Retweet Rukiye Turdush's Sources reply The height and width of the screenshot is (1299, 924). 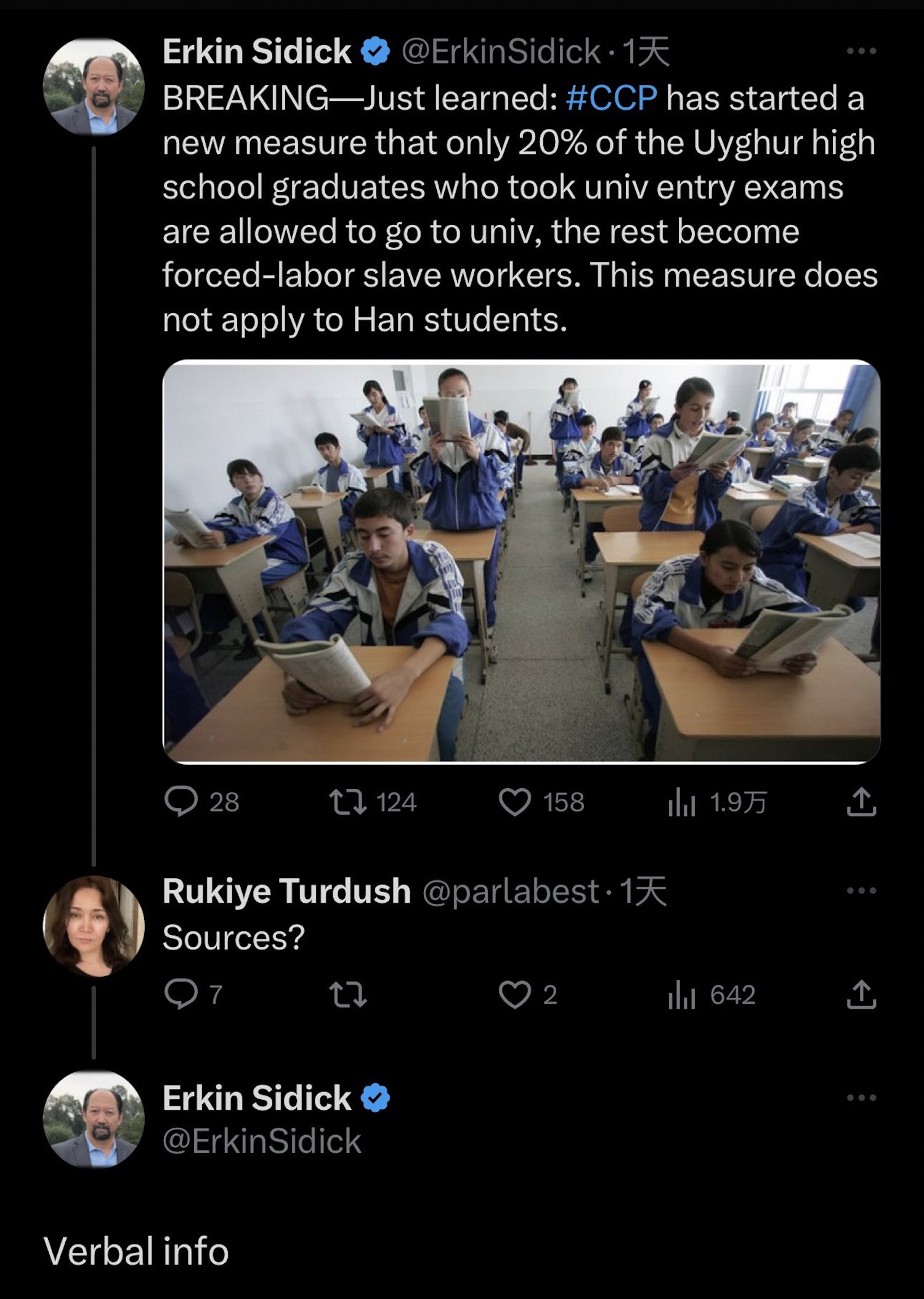pos(348,995)
